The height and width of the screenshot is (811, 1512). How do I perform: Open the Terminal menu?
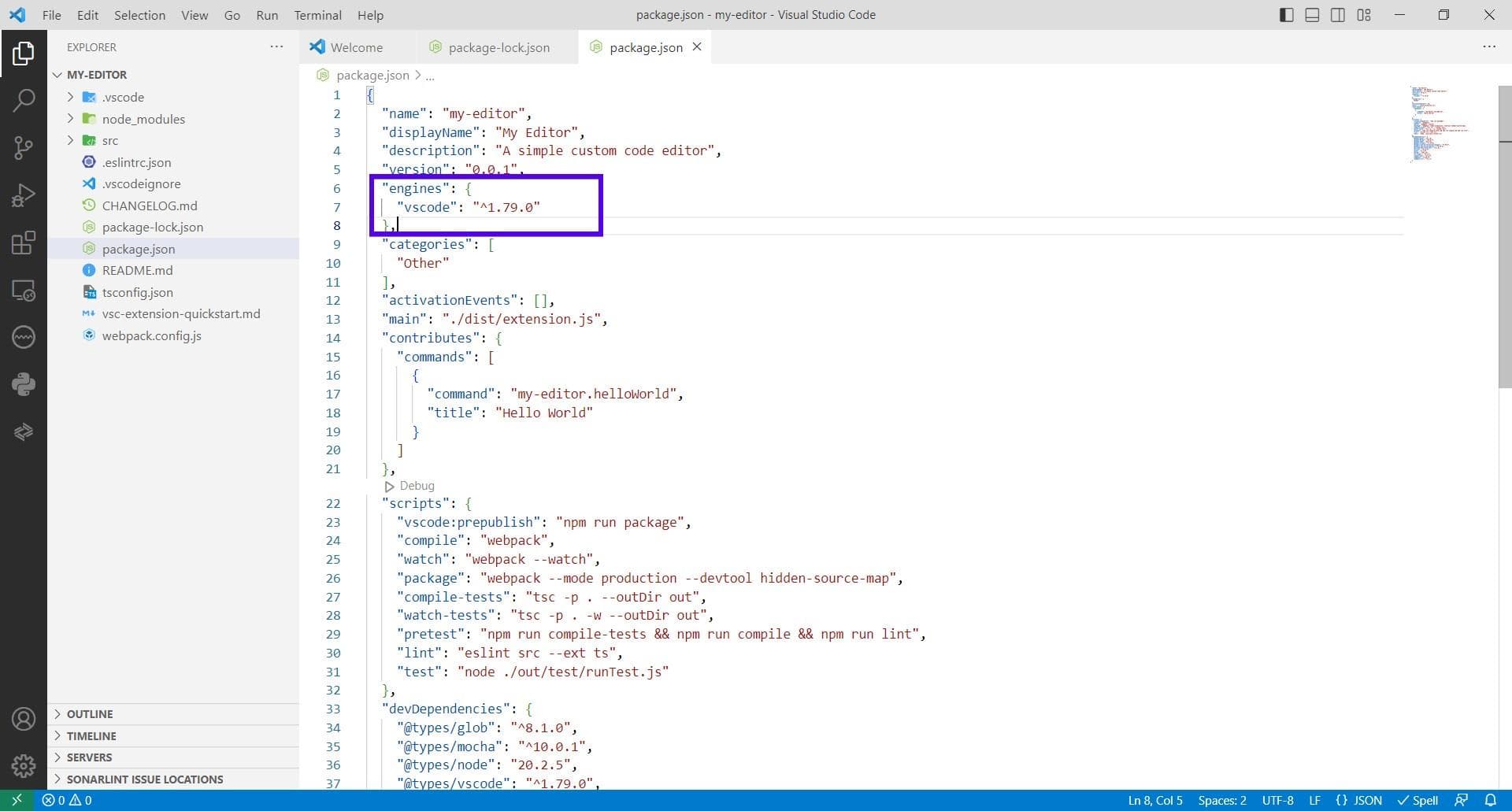[x=317, y=15]
